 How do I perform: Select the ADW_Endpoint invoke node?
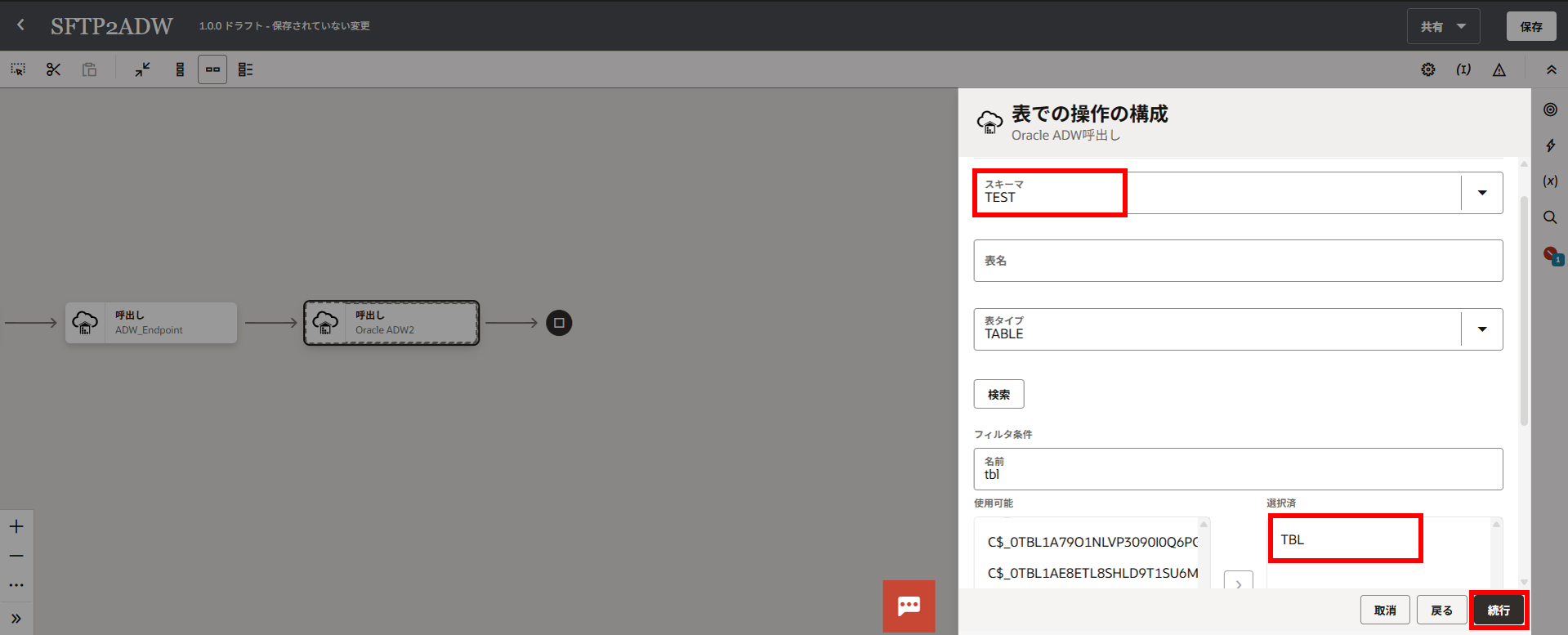tap(151, 323)
